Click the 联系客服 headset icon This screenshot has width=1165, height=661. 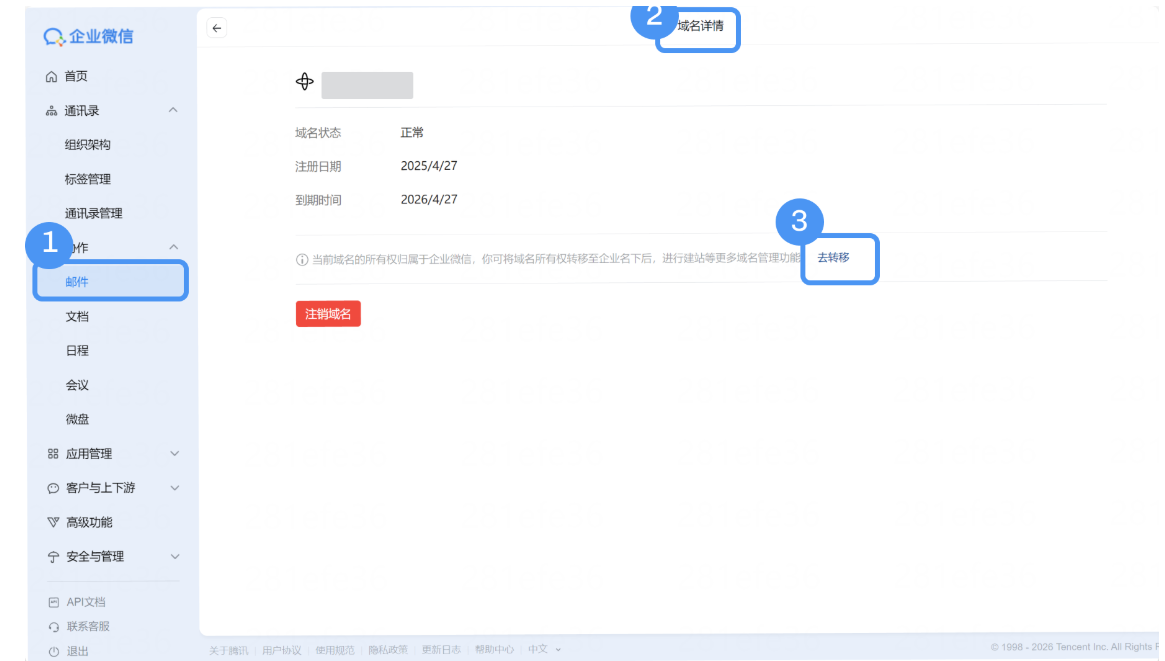pyautogui.click(x=53, y=627)
